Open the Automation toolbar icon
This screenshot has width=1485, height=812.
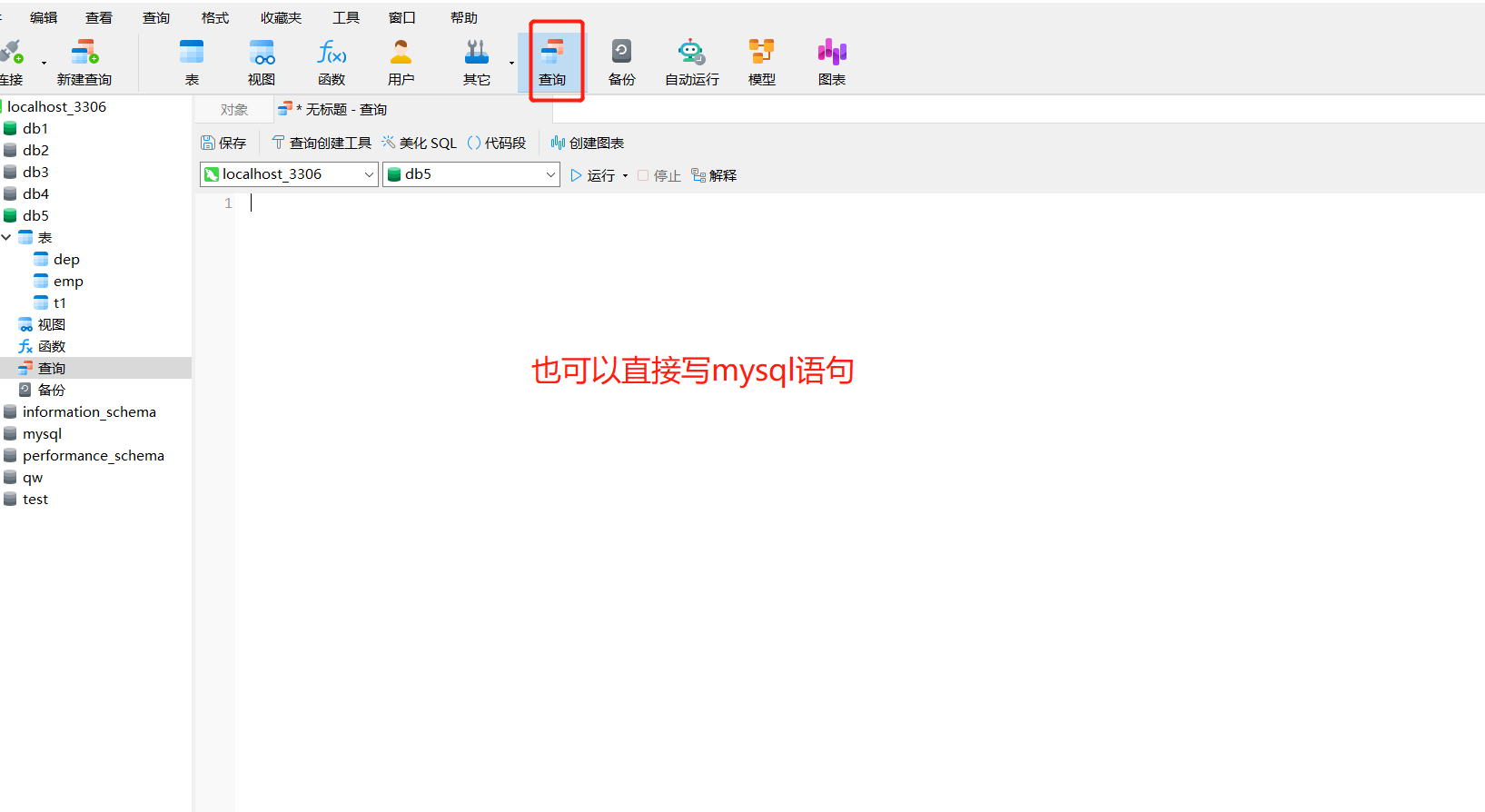coord(692,62)
